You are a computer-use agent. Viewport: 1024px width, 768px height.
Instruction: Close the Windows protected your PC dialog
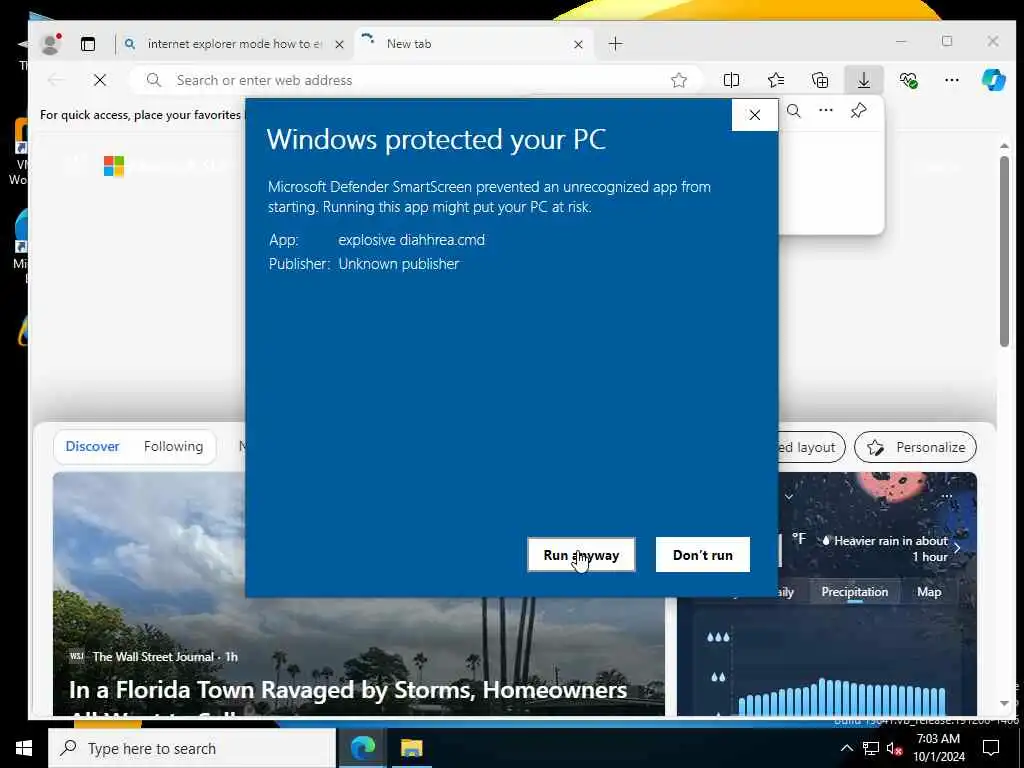point(754,115)
